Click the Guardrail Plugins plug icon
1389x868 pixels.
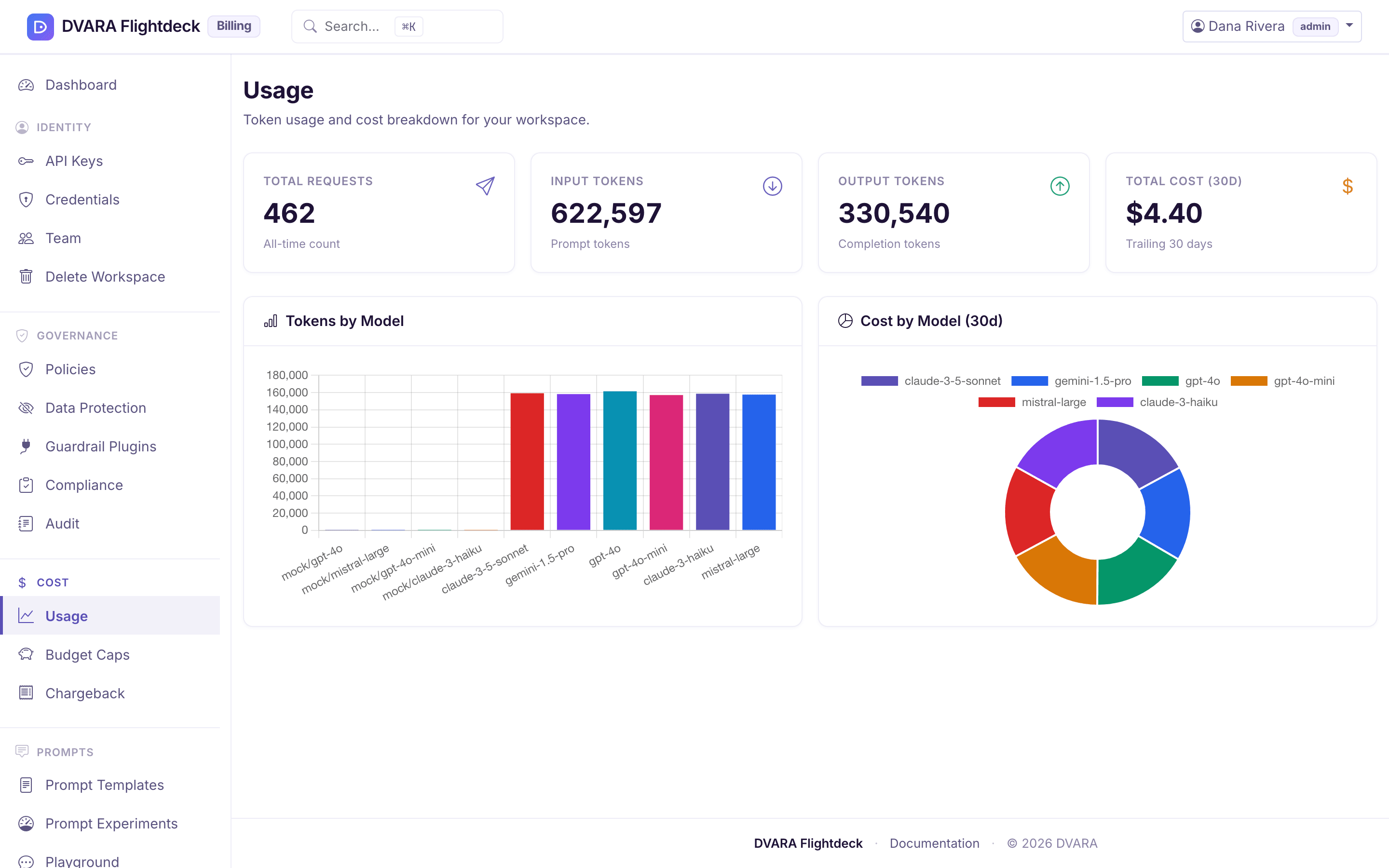click(26, 446)
